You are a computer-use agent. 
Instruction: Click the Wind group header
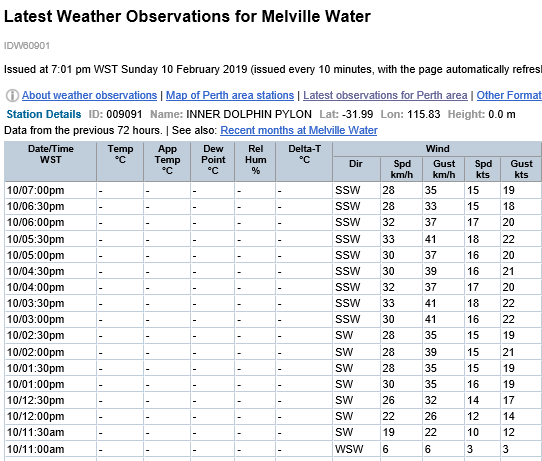(x=437, y=149)
